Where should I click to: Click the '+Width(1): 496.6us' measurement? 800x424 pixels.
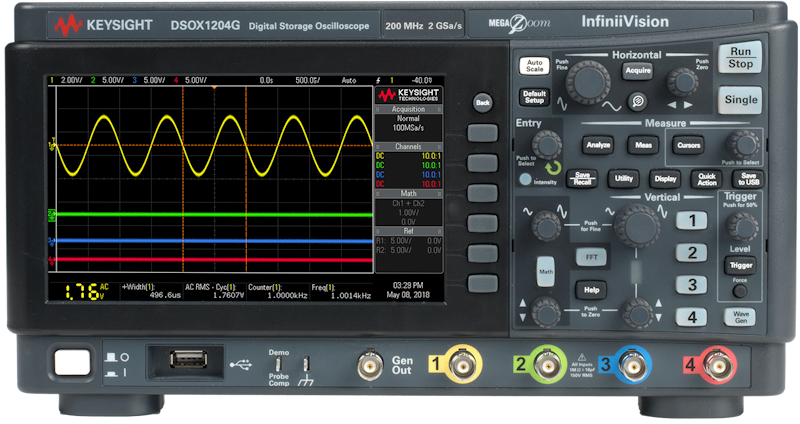(x=152, y=291)
